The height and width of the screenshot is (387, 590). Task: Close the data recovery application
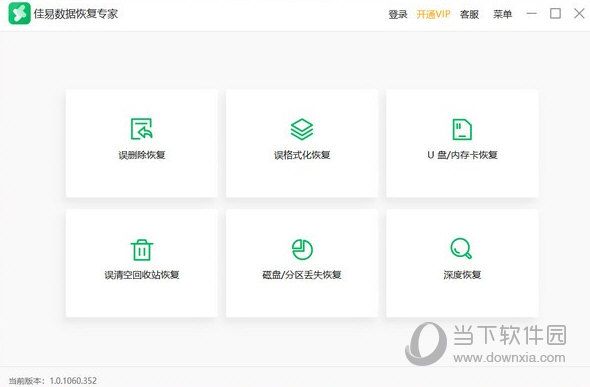579,14
